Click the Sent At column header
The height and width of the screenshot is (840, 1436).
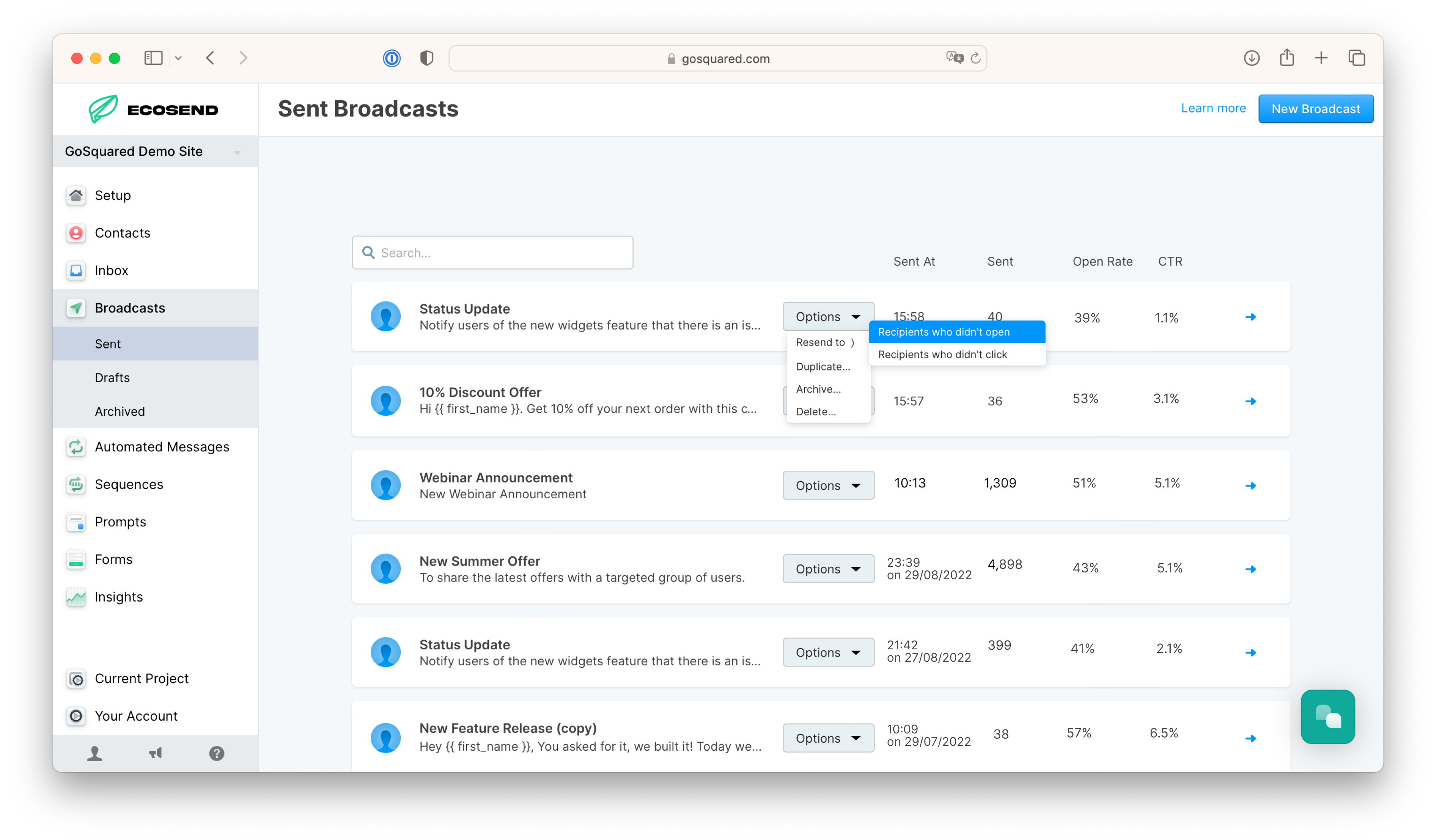click(914, 262)
